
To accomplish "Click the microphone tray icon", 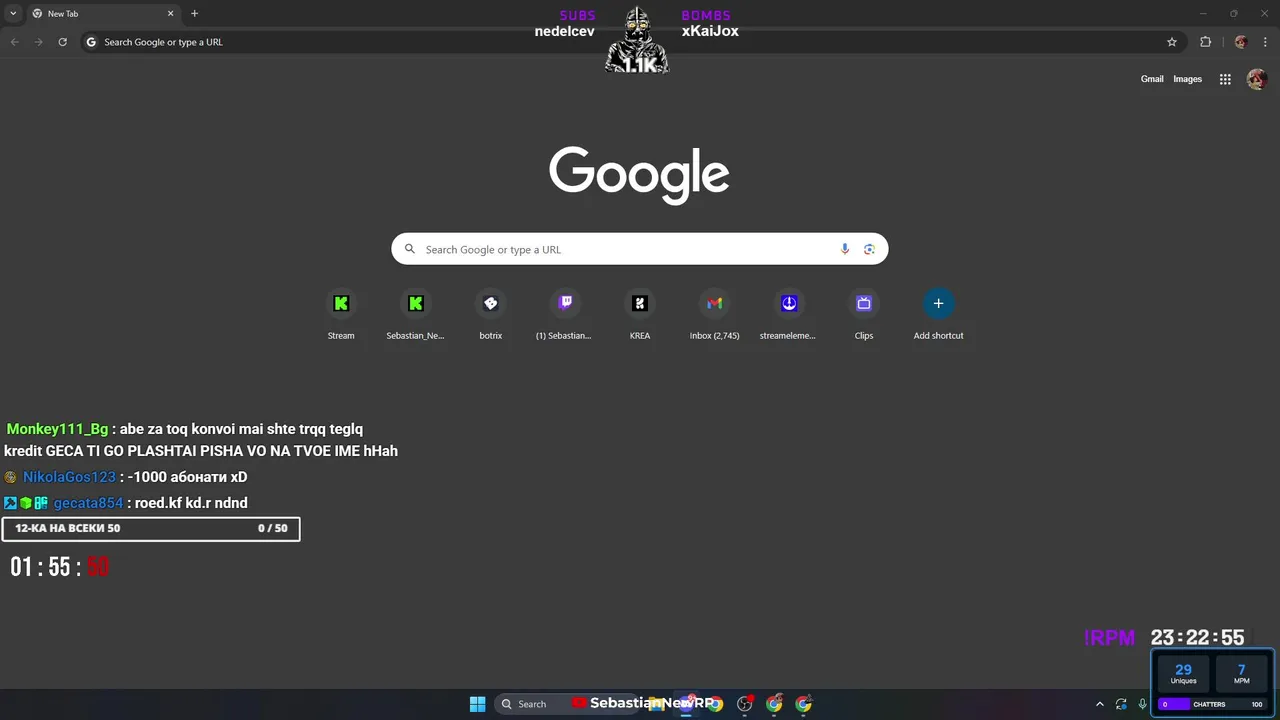I will tap(1142, 704).
